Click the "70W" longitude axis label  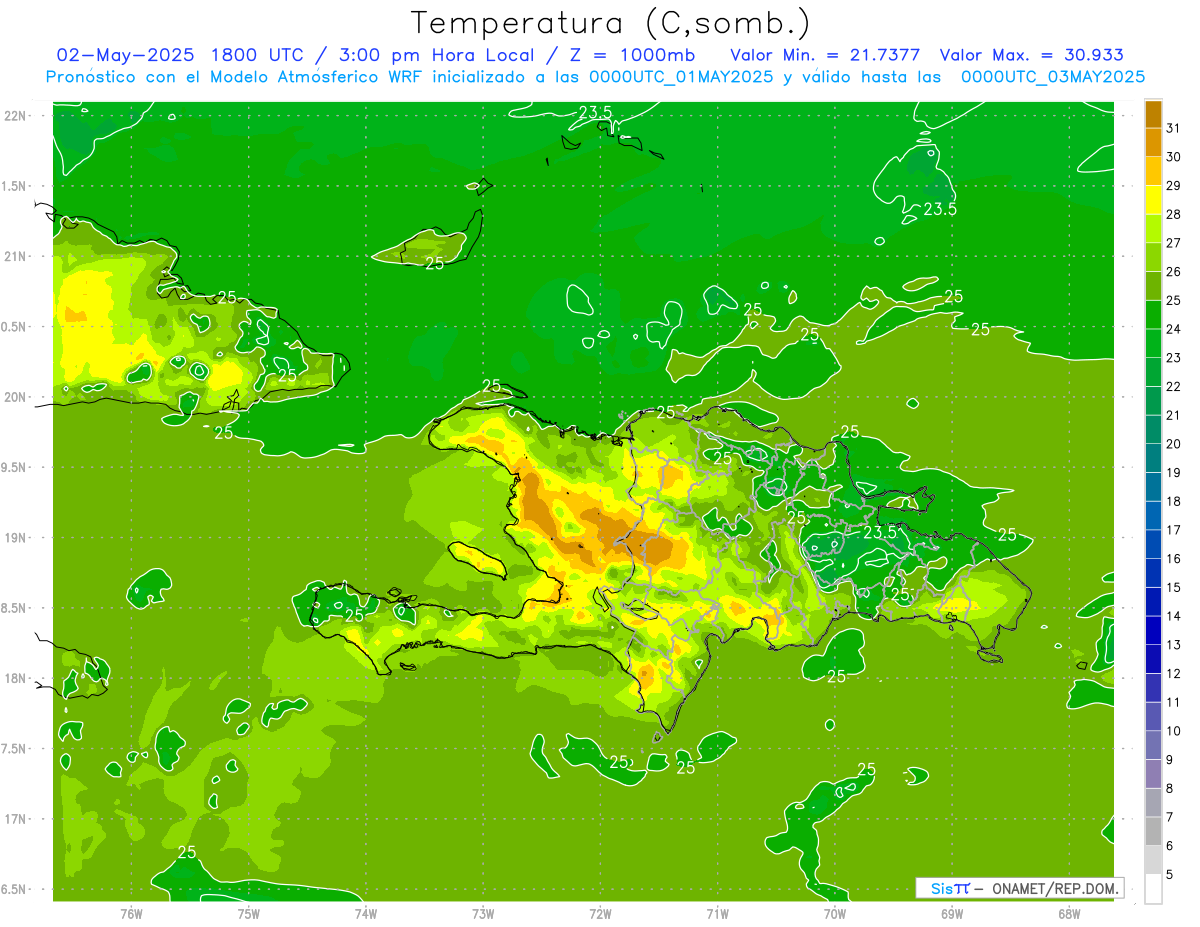(835, 913)
